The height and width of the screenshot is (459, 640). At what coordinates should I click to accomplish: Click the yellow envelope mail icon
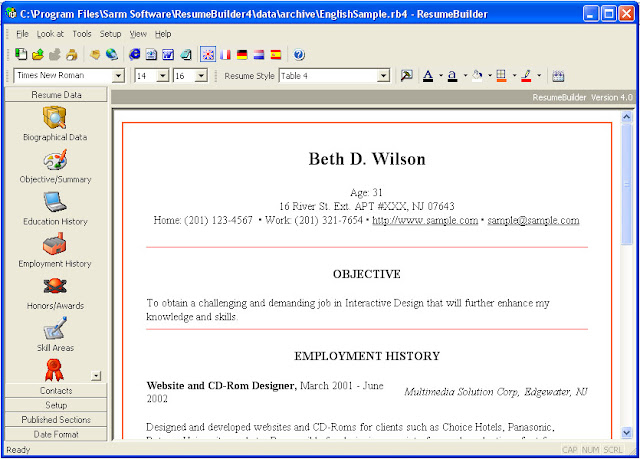pos(95,54)
